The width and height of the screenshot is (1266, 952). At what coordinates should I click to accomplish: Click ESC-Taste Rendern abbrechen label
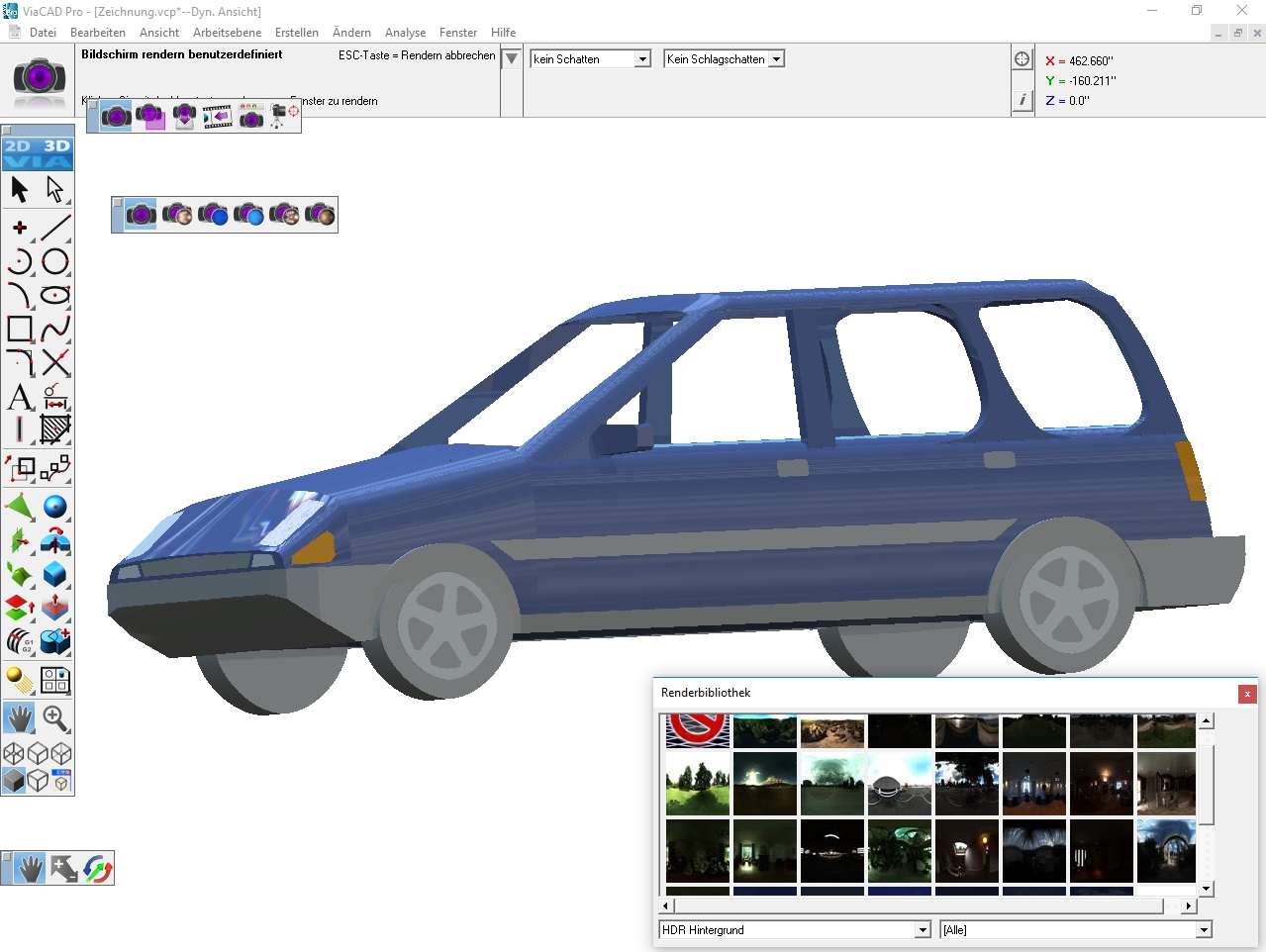click(x=418, y=55)
